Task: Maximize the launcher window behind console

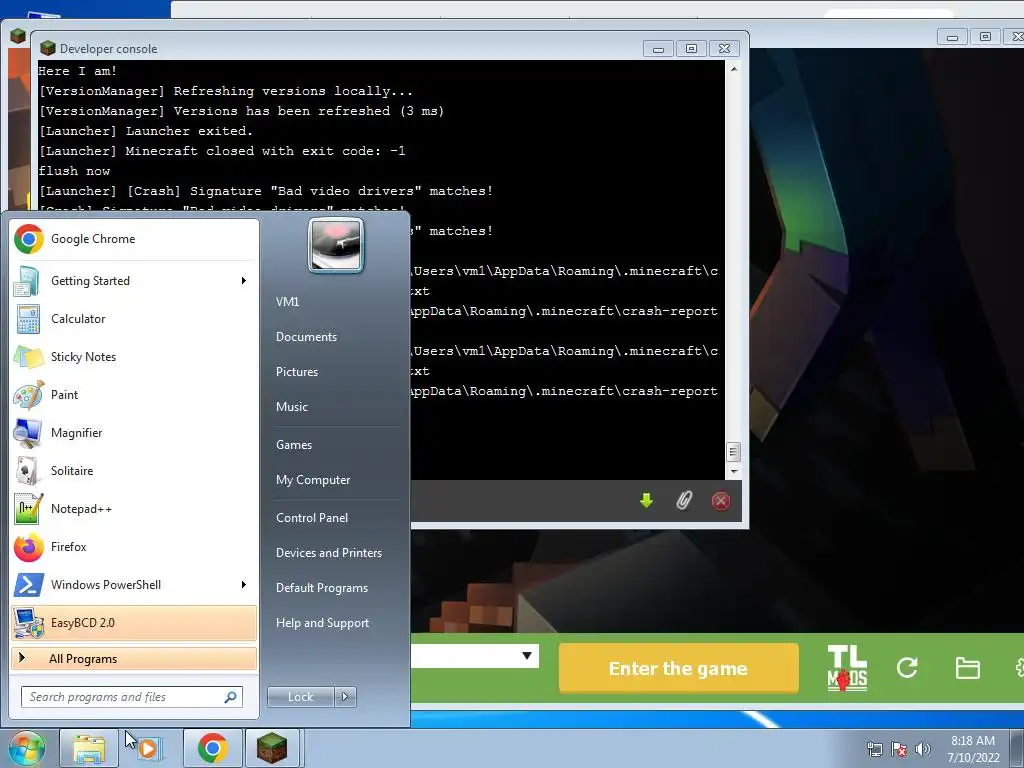Action: click(985, 37)
